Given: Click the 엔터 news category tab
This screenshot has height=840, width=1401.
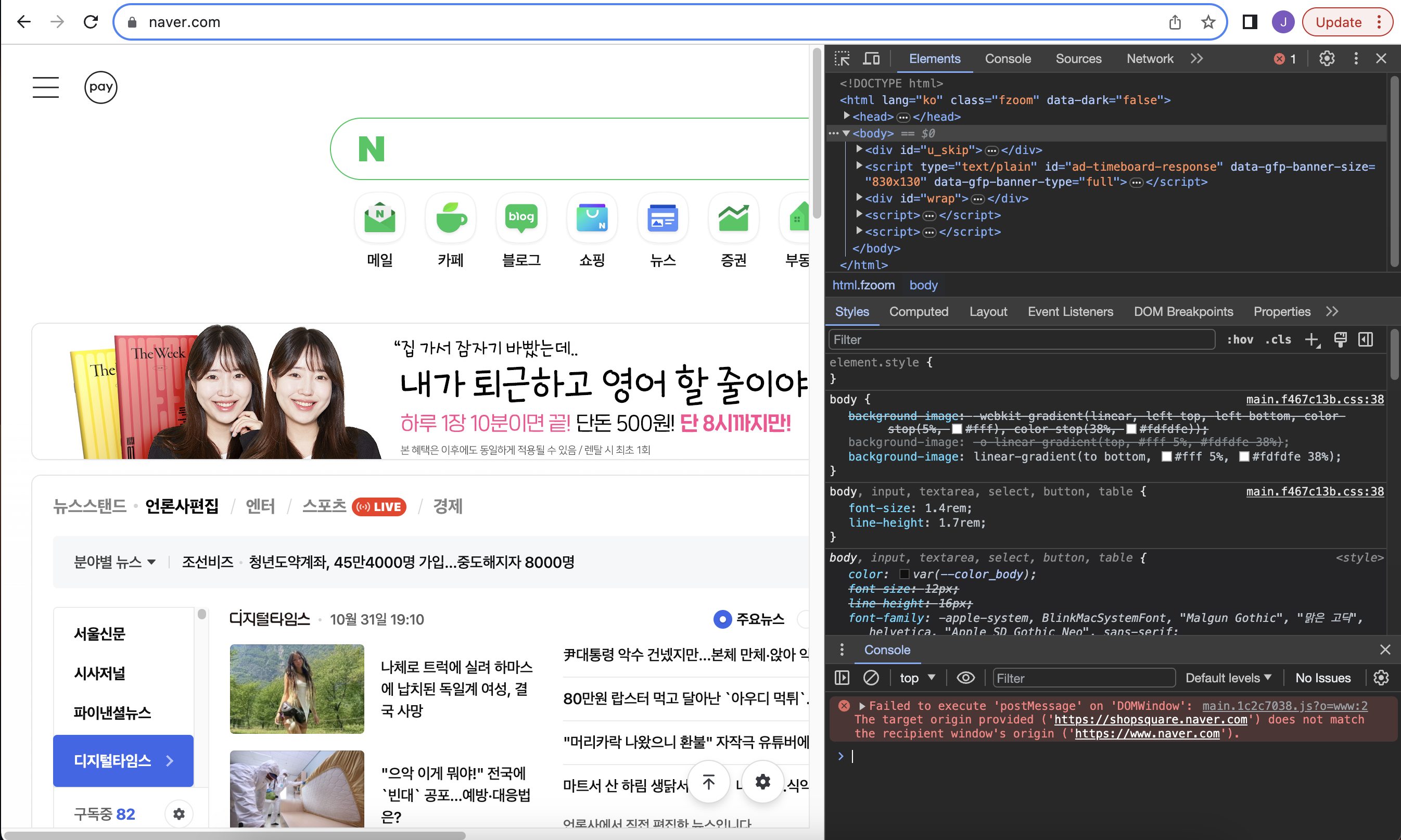Looking at the screenshot, I should [260, 506].
